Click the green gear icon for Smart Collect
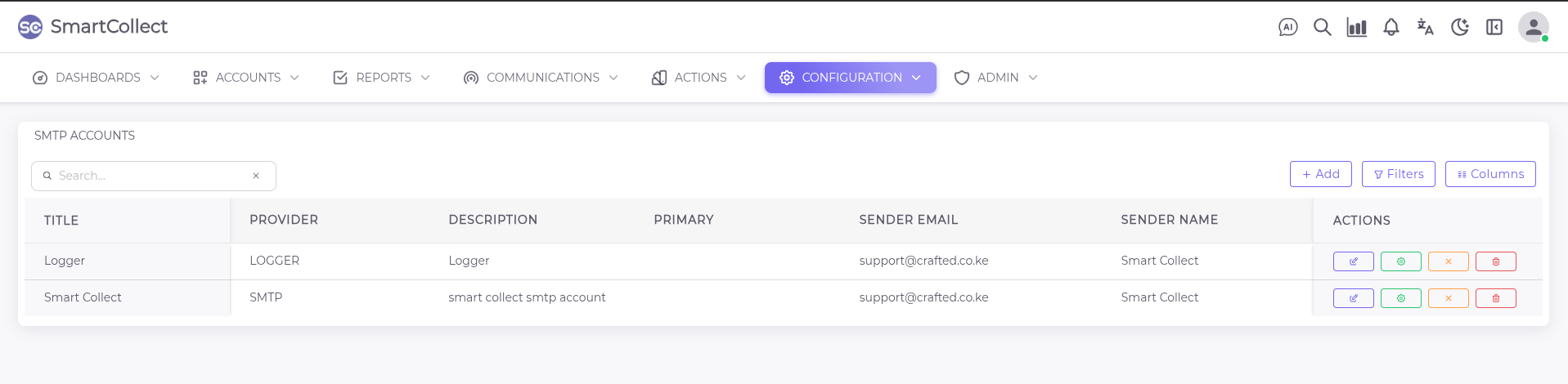The width and height of the screenshot is (1568, 384). click(x=1400, y=298)
